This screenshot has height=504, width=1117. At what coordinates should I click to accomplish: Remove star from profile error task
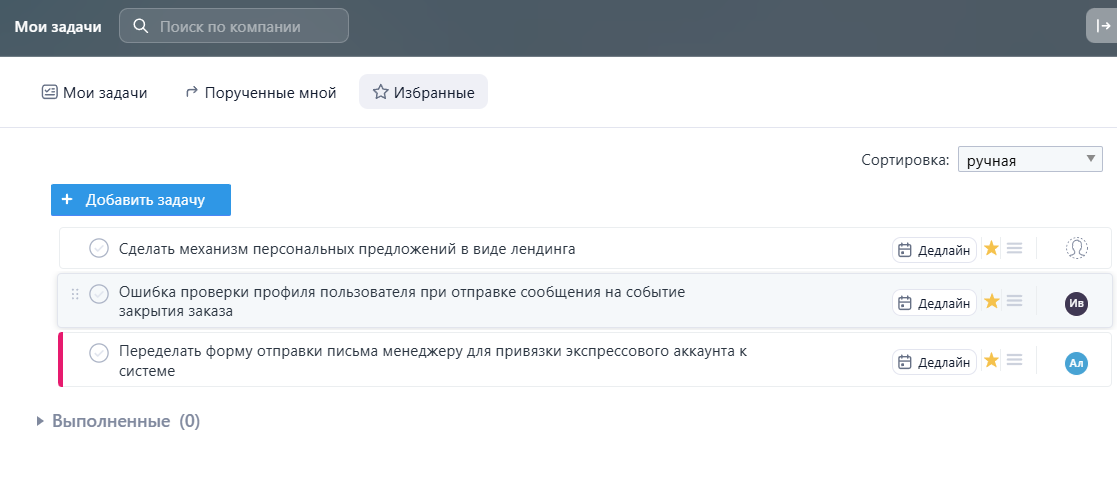(x=991, y=302)
